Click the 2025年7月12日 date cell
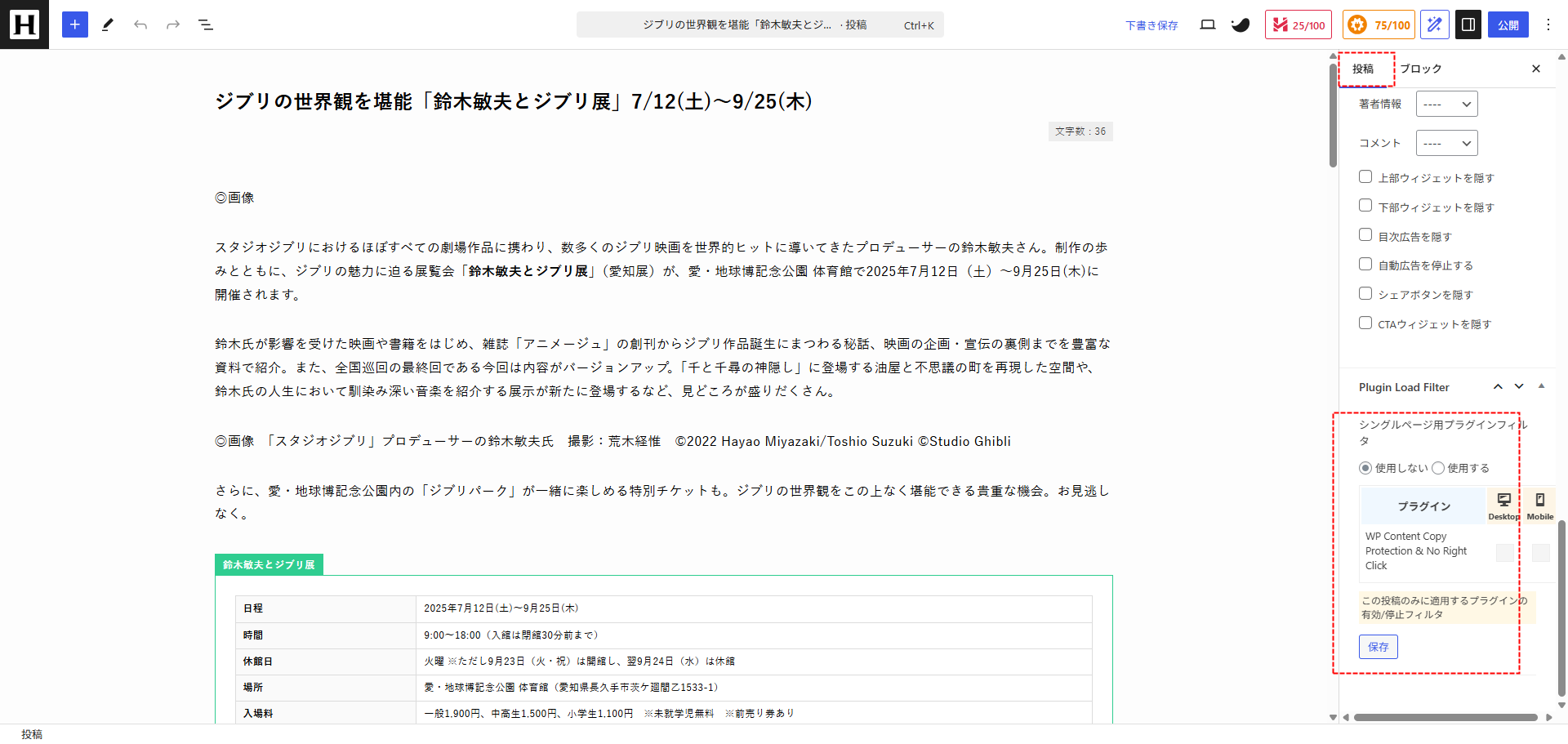The image size is (1568, 744). pyautogui.click(x=754, y=608)
